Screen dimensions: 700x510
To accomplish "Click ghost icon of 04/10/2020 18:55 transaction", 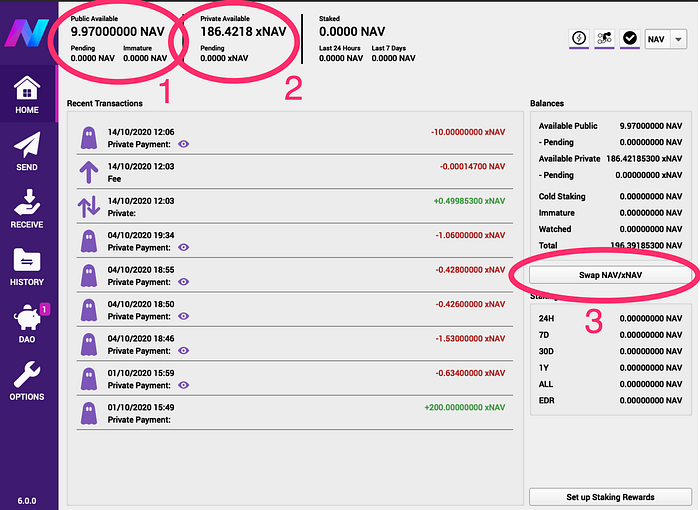I will 89,276.
